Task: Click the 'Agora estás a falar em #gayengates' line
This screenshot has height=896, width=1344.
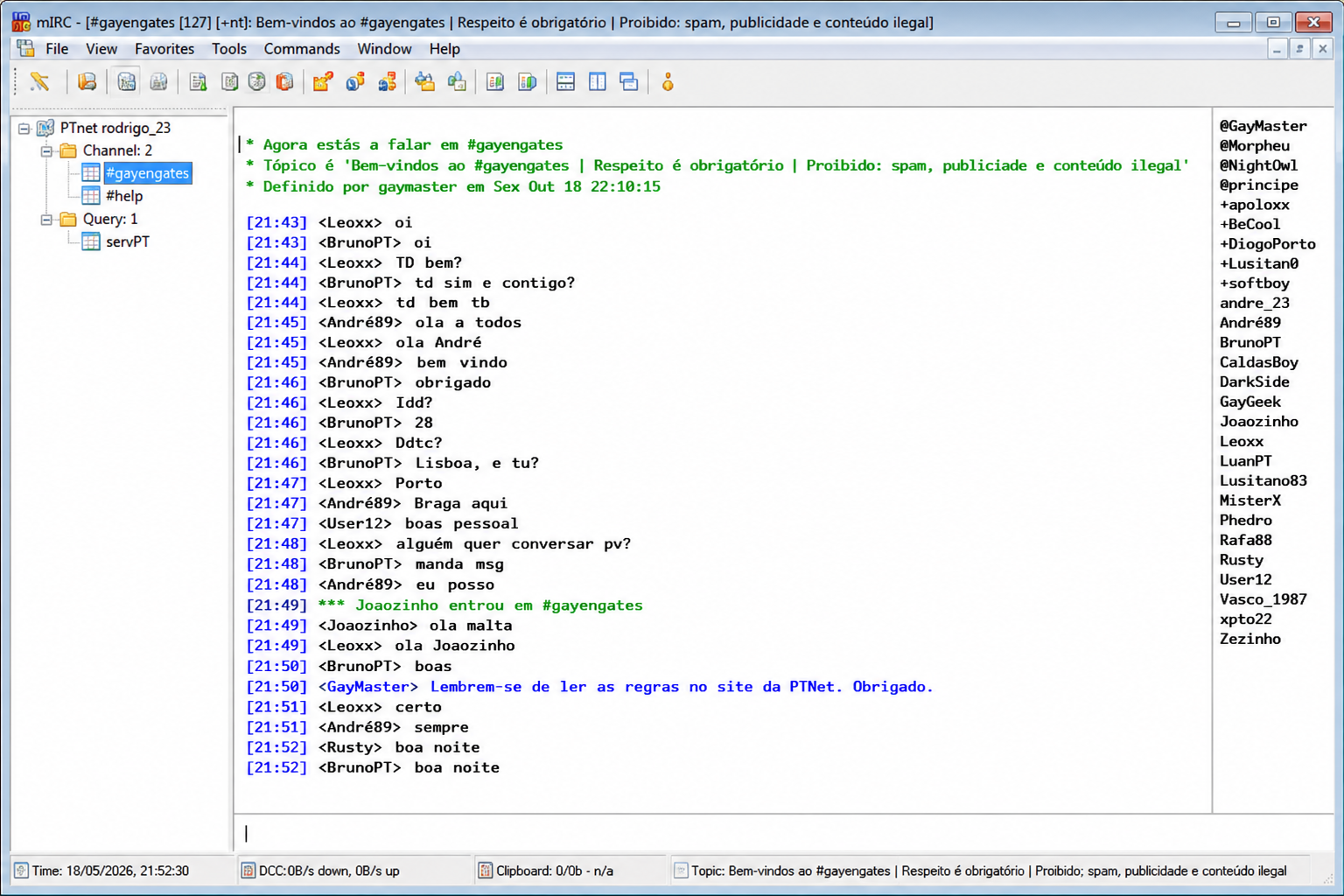Action: click(404, 144)
